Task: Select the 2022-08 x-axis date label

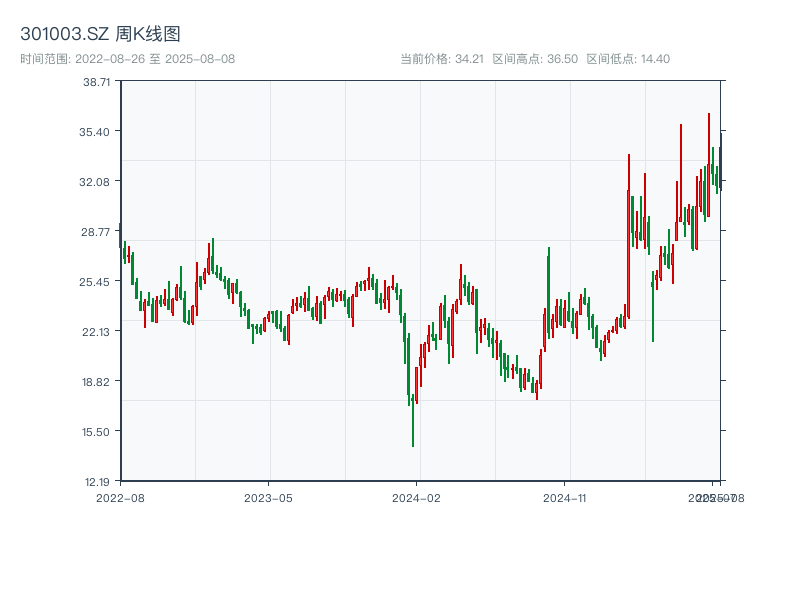Action: pyautogui.click(x=120, y=497)
